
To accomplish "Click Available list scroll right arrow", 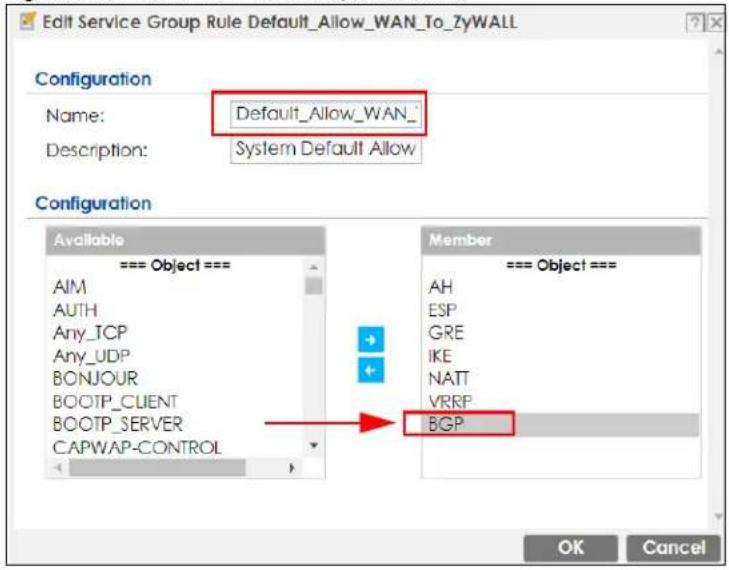I will coord(292,468).
